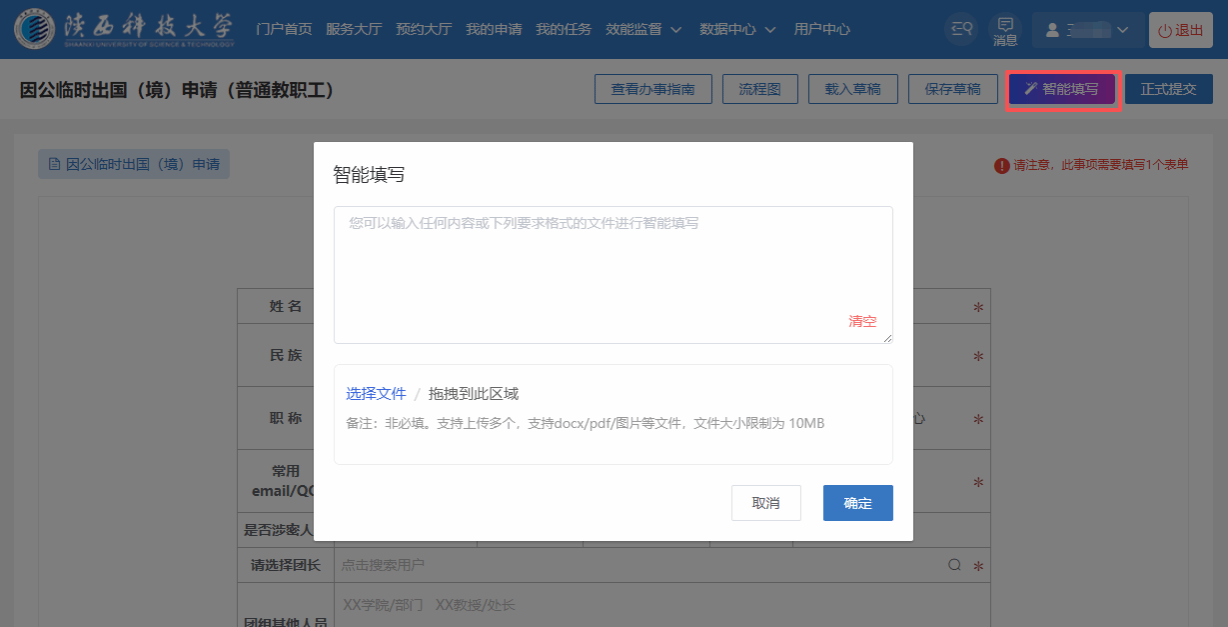The height and width of the screenshot is (627, 1228).
Task: Click the magnifier icon in 请选择团长 field
Action: point(955,565)
